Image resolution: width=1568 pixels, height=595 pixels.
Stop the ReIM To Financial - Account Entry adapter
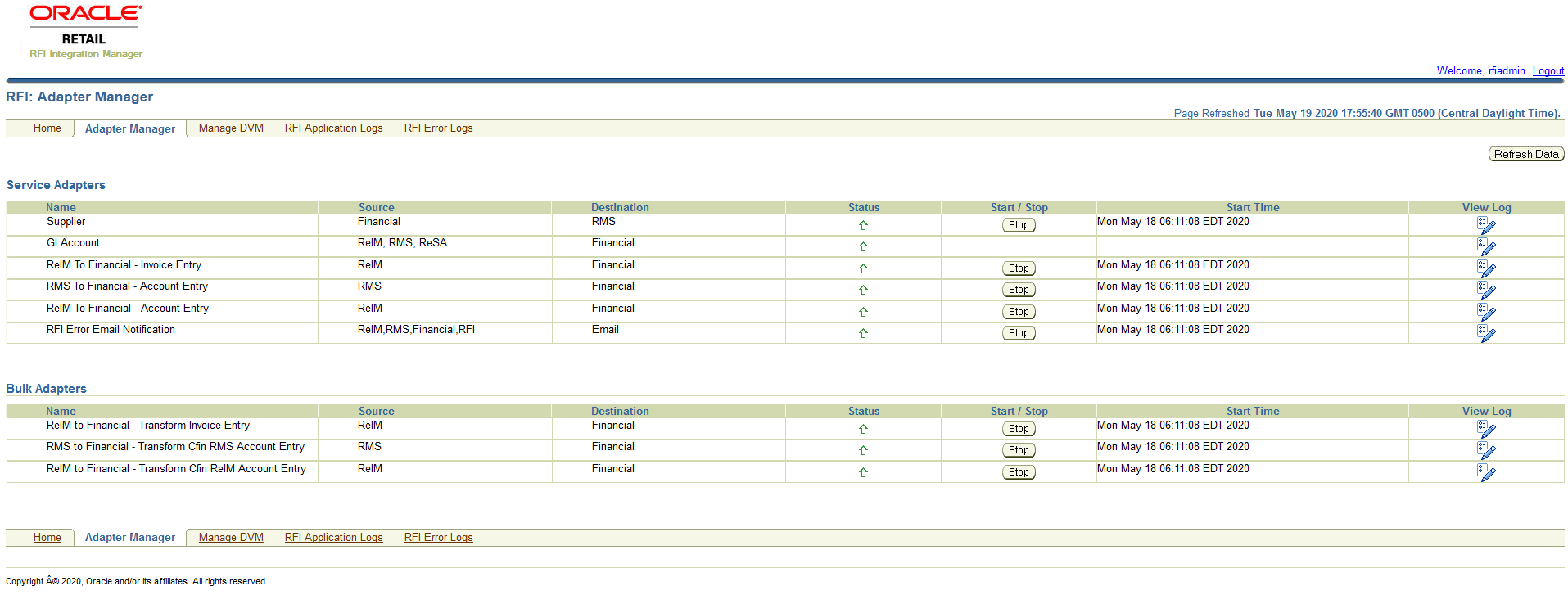[1019, 312]
